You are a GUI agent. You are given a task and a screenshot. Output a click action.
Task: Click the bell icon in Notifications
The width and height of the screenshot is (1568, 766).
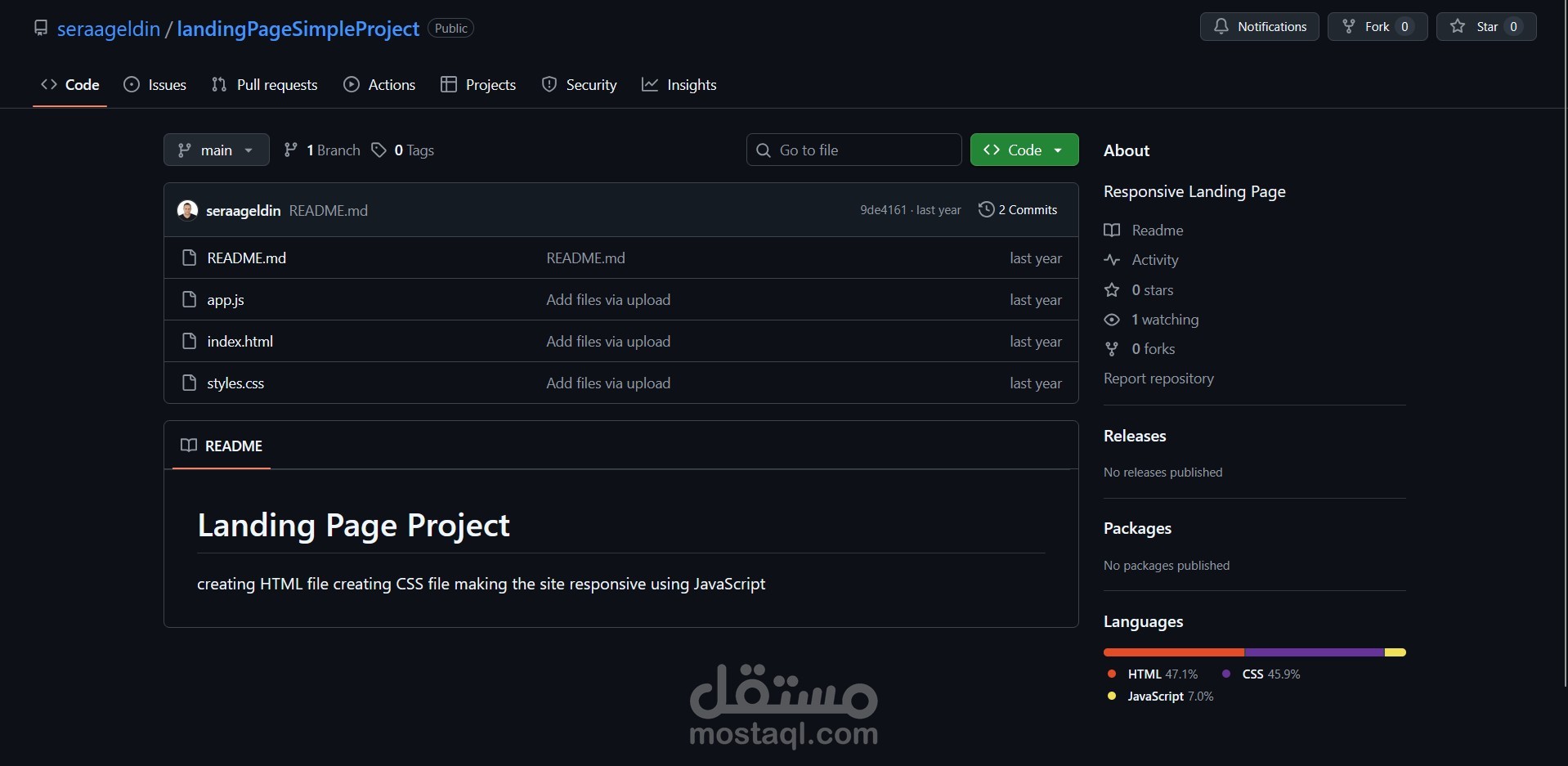coord(1221,26)
